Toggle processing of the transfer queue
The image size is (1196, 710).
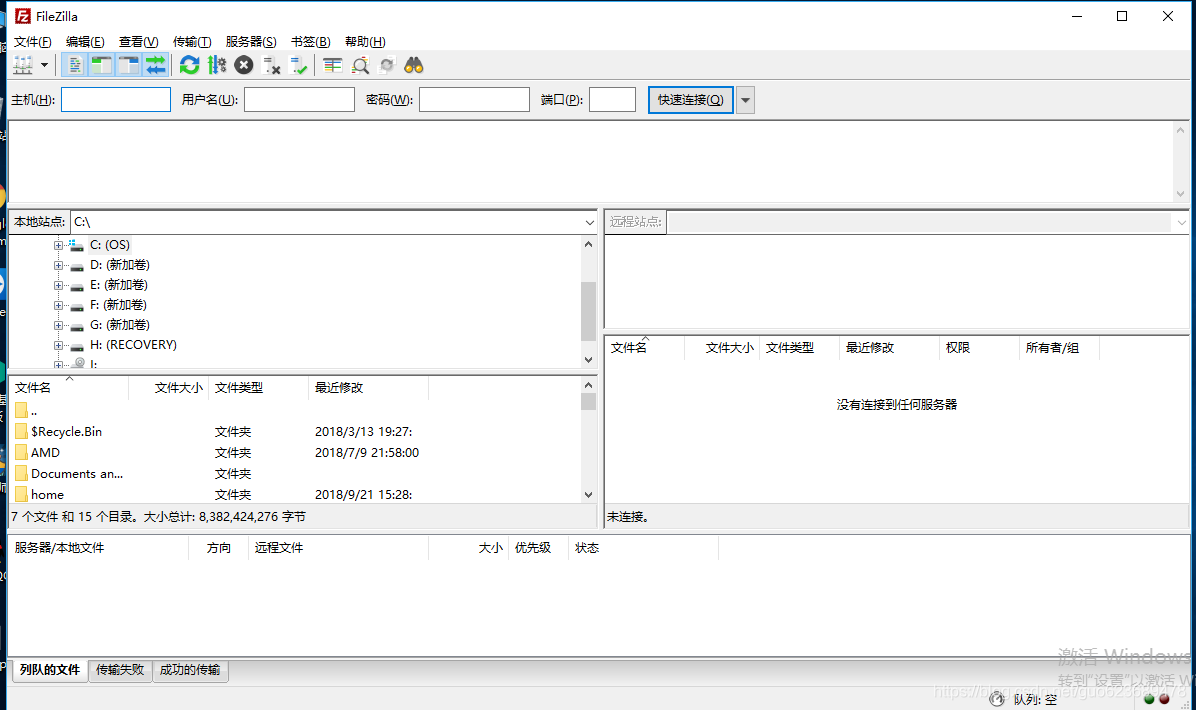coord(217,66)
